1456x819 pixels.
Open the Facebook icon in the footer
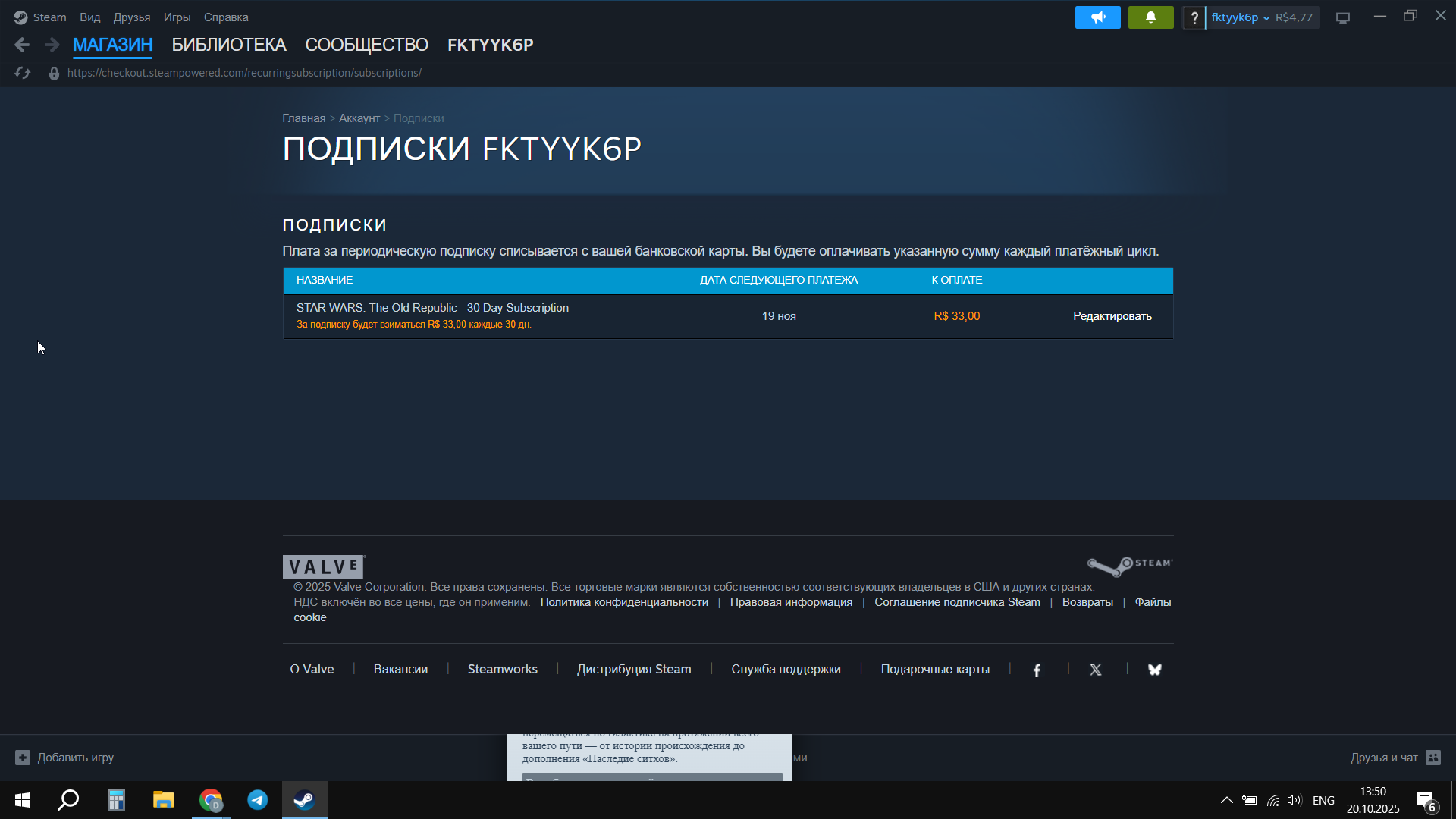pos(1037,670)
